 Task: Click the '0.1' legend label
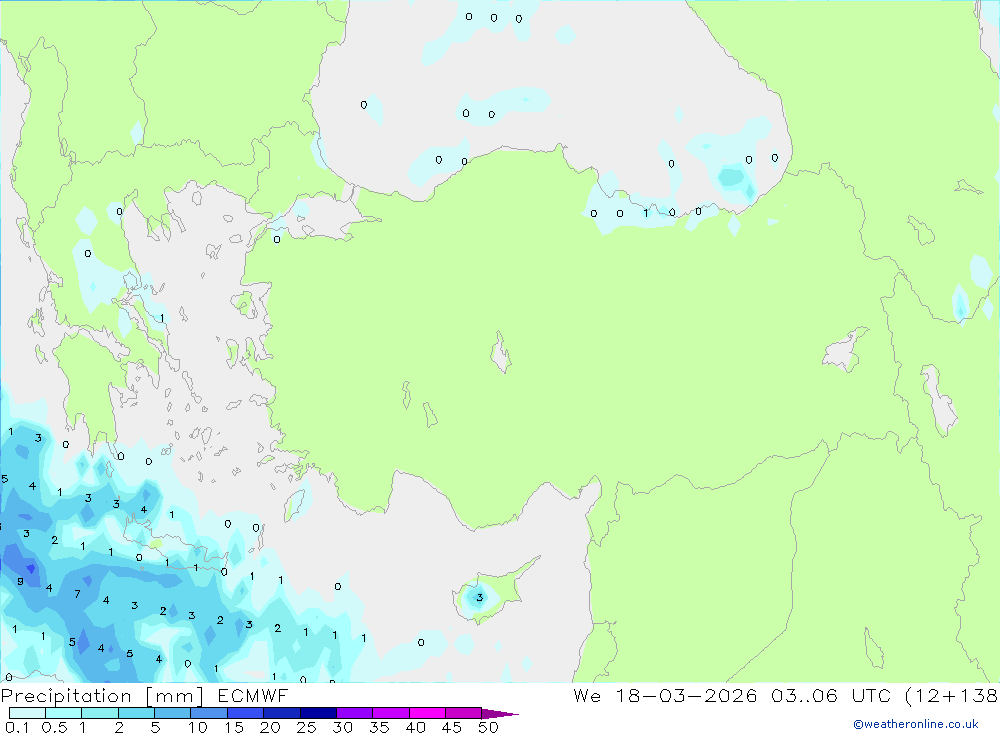(x=17, y=727)
